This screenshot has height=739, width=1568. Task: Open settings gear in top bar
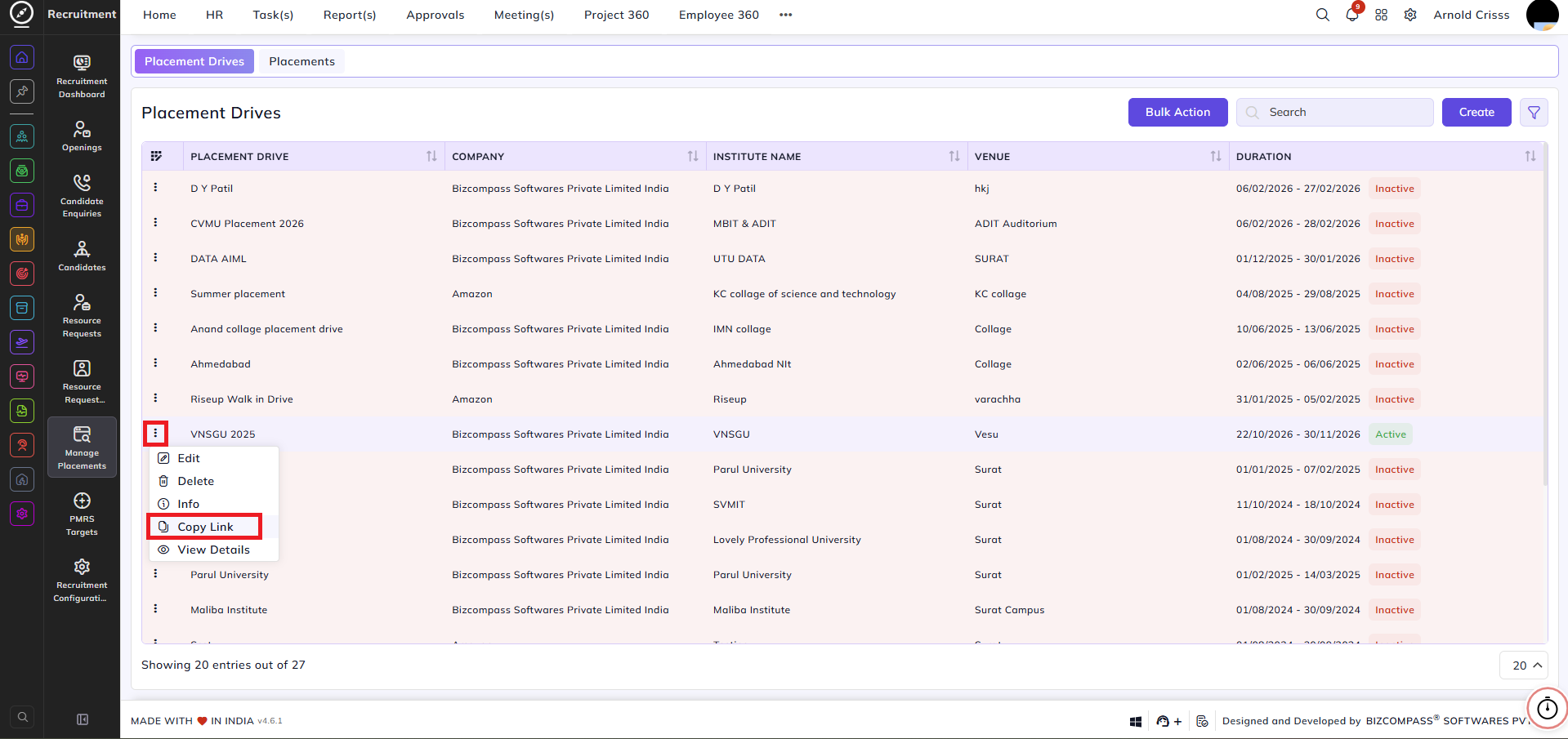pos(1410,15)
